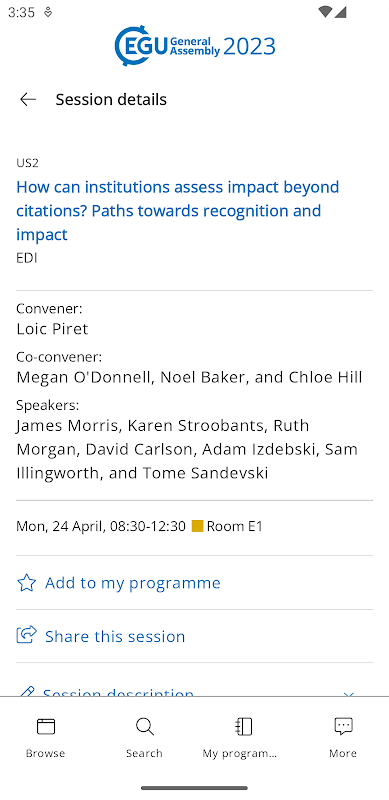Select the Search tab label

point(144,753)
